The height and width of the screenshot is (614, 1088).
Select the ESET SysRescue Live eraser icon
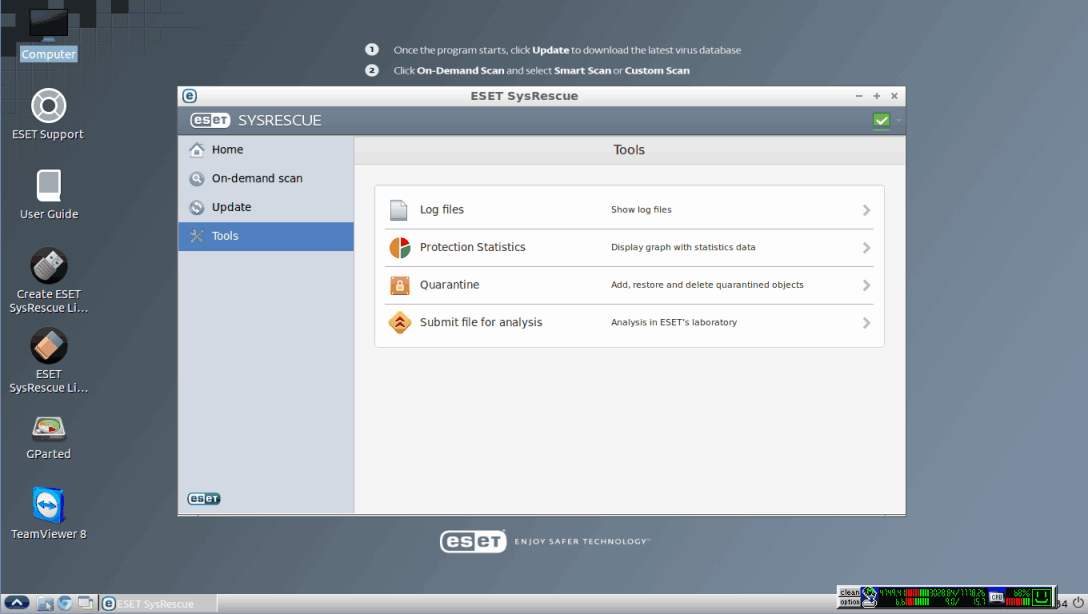click(49, 361)
